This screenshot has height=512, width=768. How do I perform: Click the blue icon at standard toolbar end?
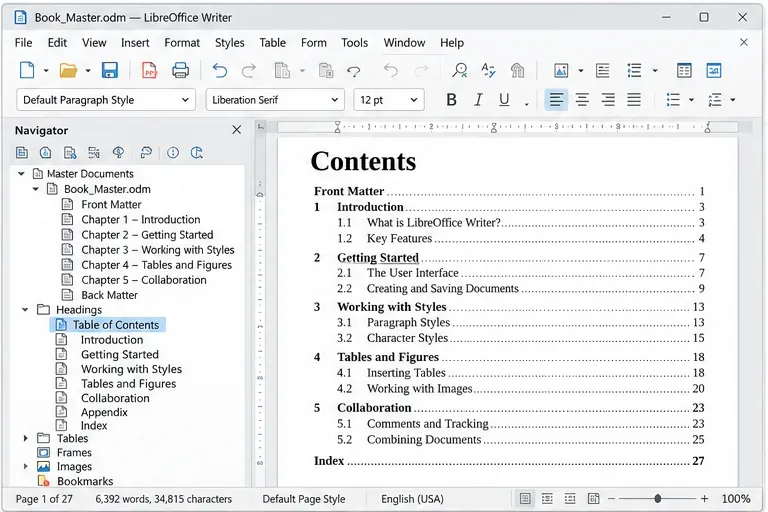[x=714, y=71]
